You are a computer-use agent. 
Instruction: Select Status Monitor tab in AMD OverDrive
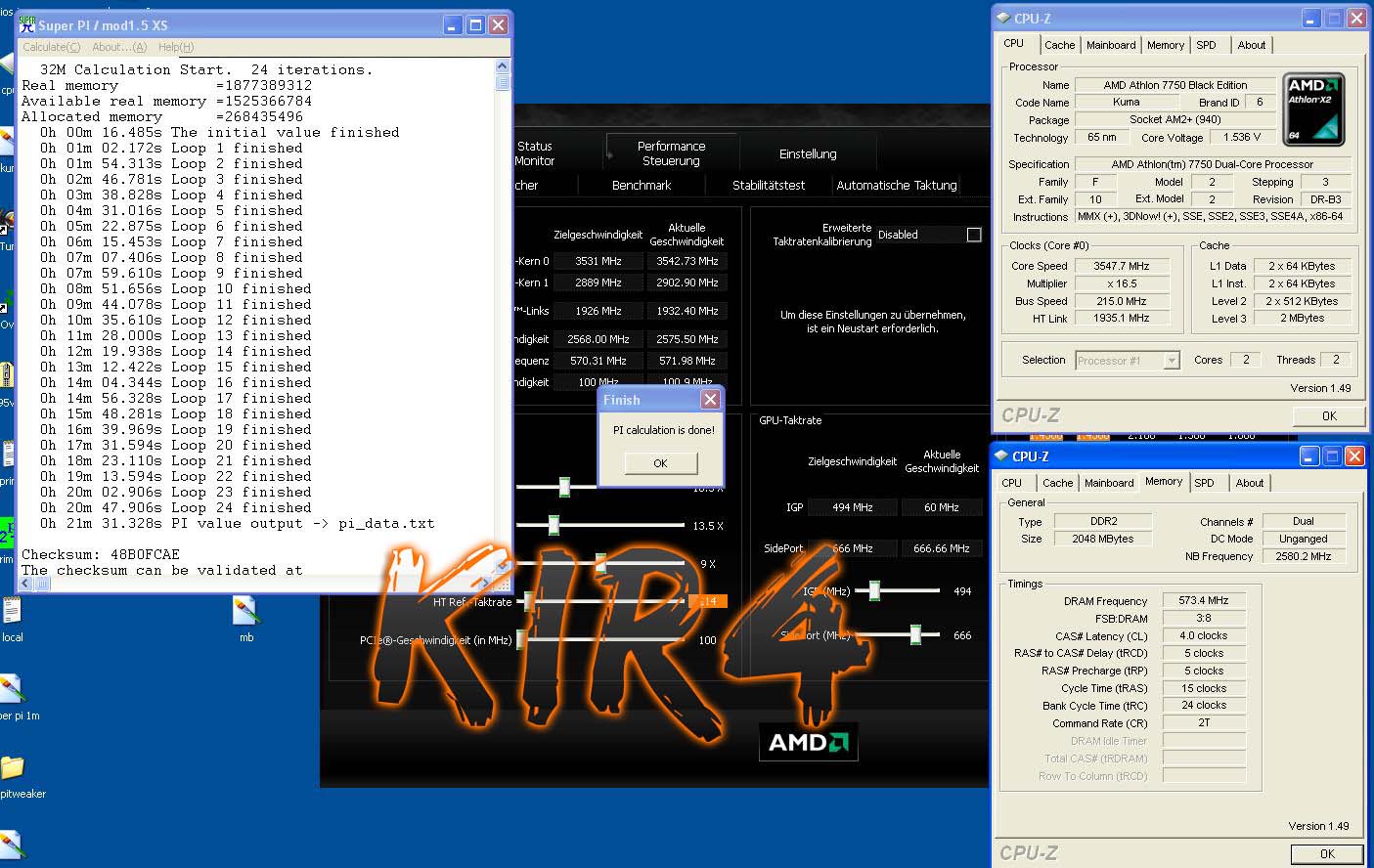click(535, 153)
